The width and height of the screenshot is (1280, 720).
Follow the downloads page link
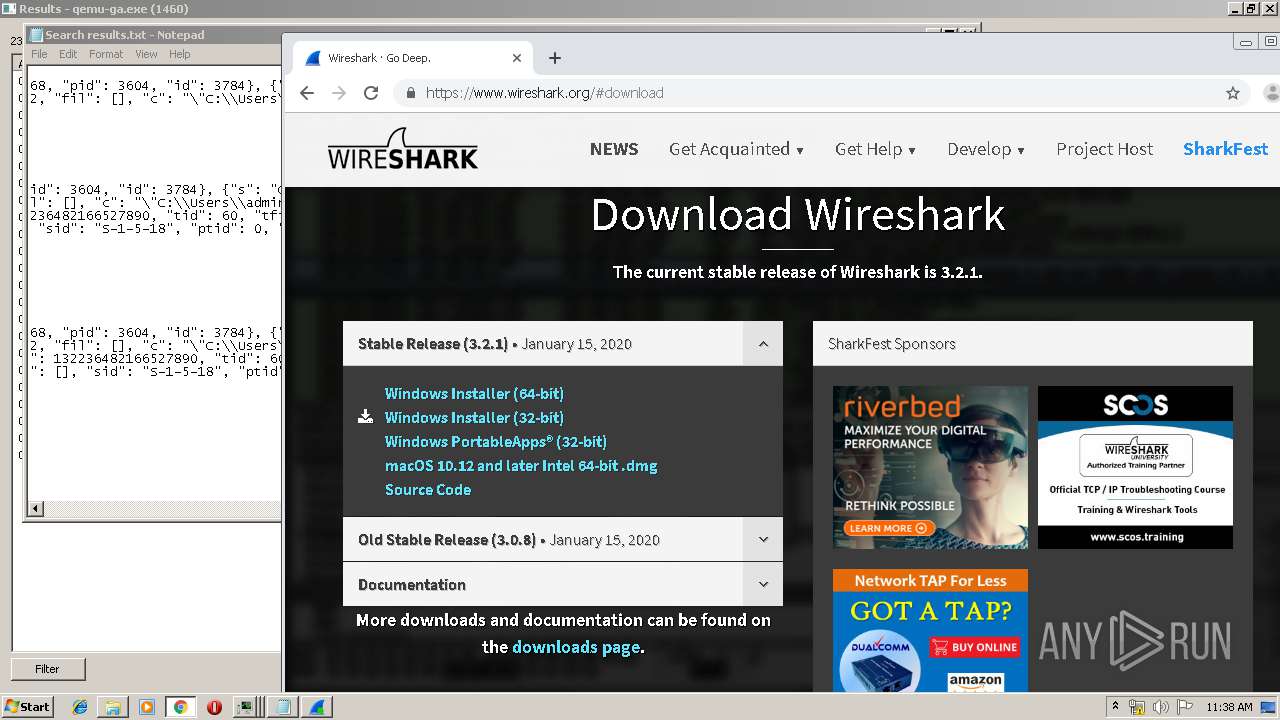click(x=576, y=647)
